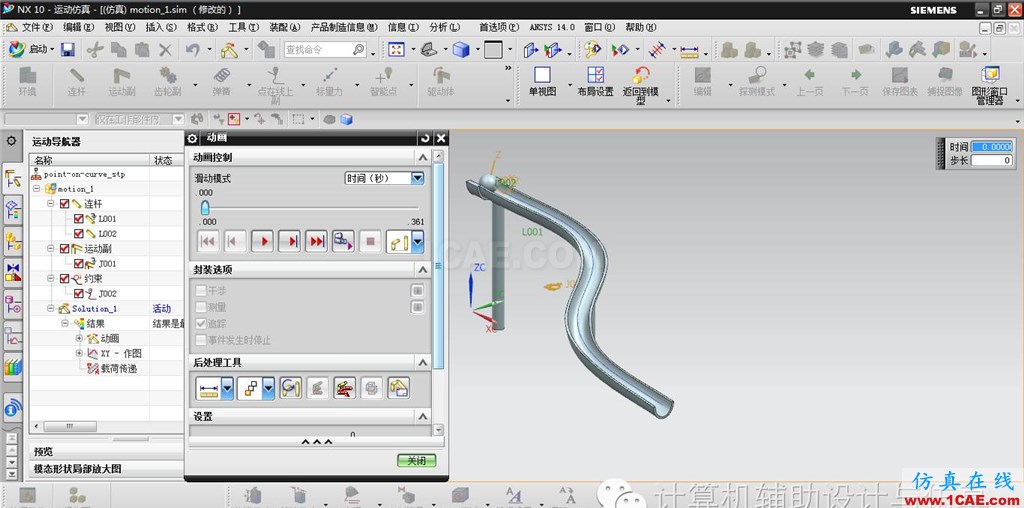This screenshot has width=1024, height=508.
Task: Open 布局设置 layout settings
Action: pos(595,82)
